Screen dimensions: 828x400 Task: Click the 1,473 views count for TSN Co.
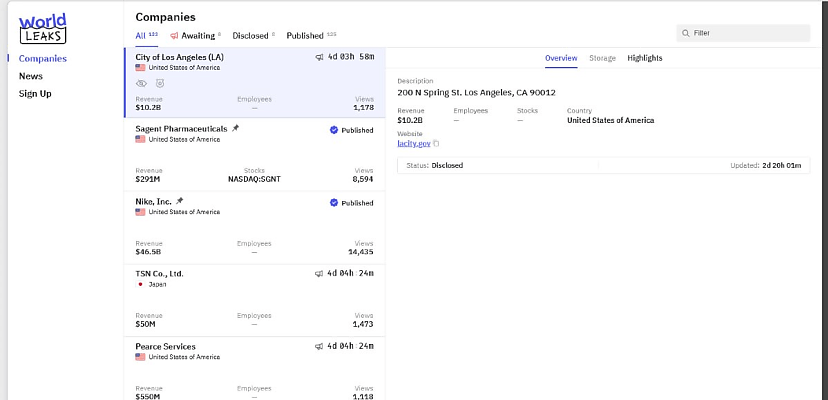(x=363, y=324)
